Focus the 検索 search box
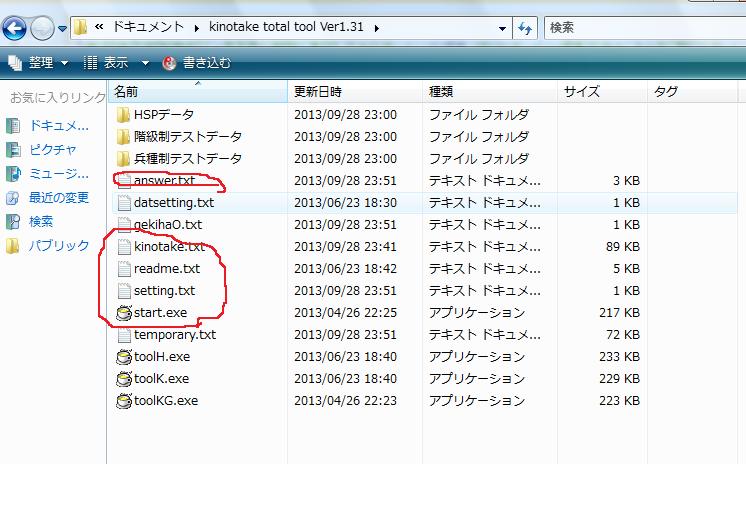Screen dimensions: 746x512 tap(645, 28)
